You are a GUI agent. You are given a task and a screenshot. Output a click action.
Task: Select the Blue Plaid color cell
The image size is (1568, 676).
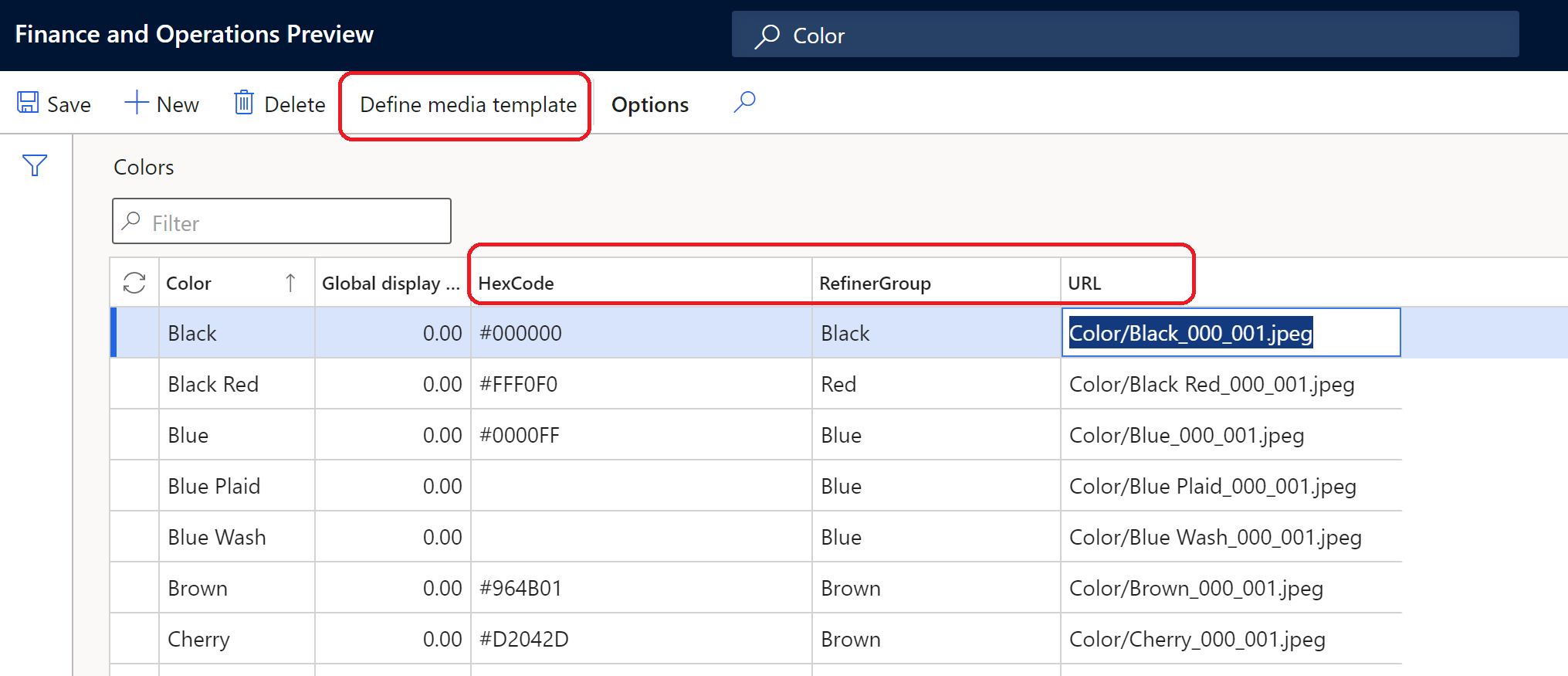click(236, 486)
